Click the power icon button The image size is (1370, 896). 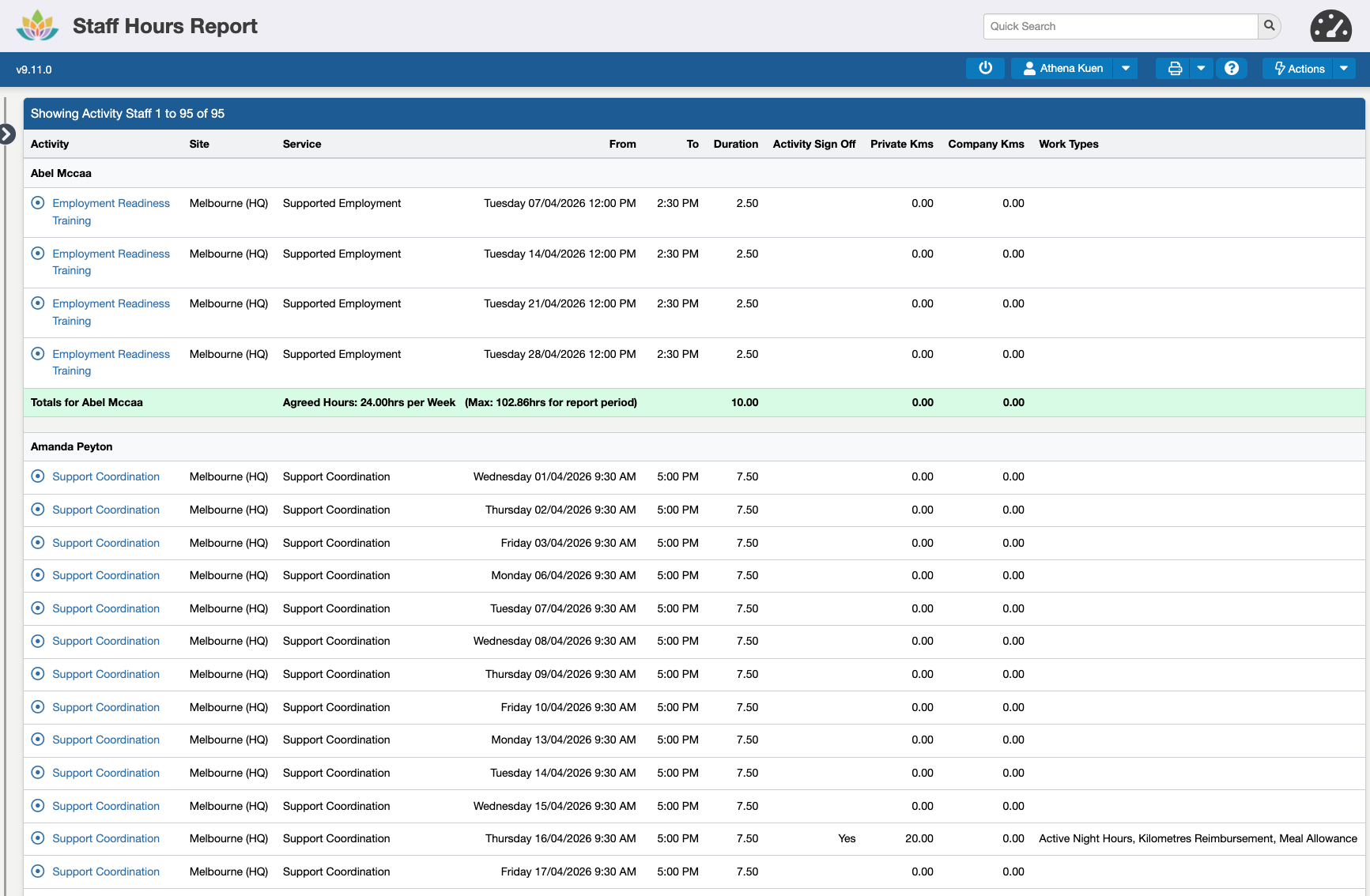point(985,69)
